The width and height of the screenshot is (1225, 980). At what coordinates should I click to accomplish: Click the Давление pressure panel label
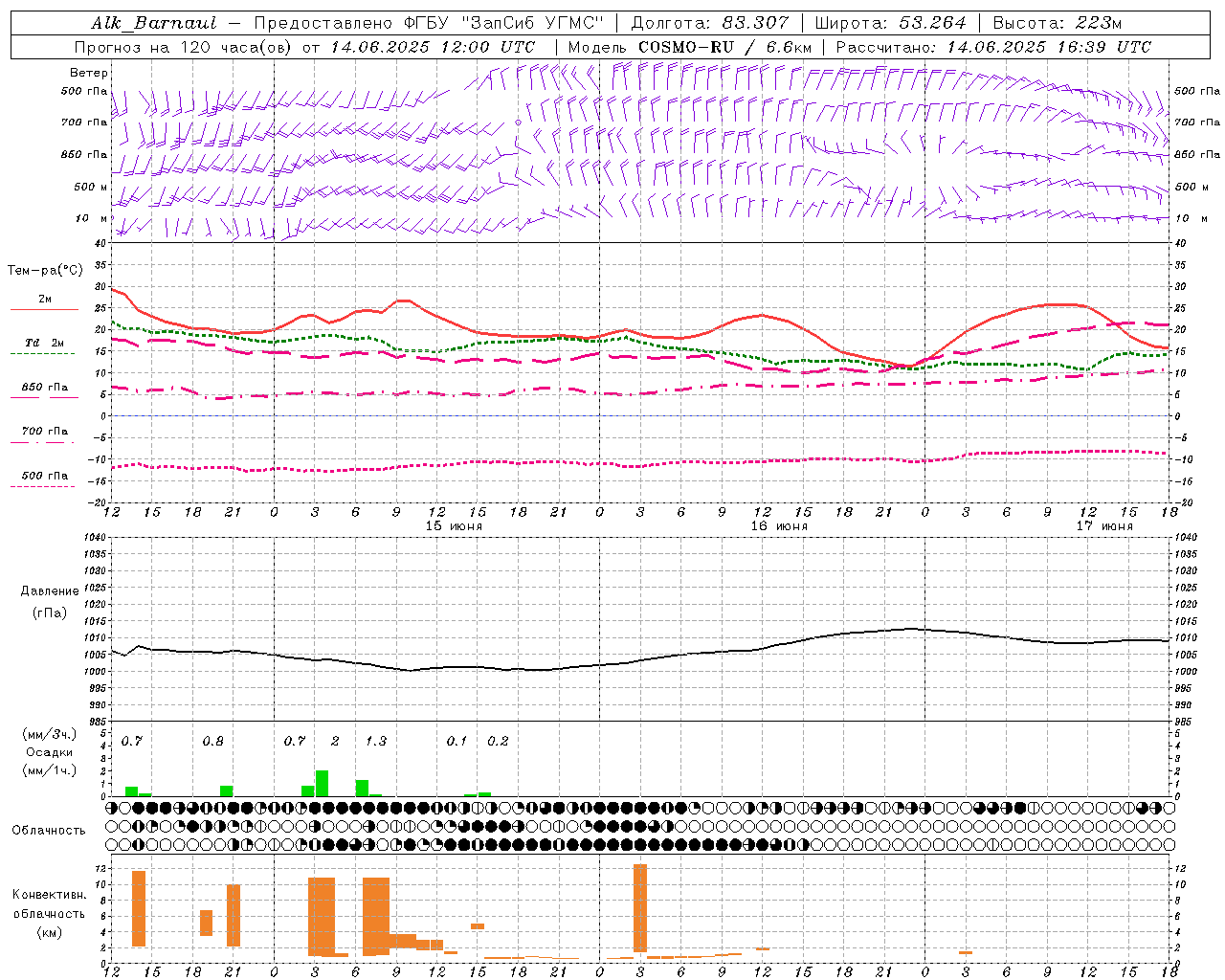point(50,591)
